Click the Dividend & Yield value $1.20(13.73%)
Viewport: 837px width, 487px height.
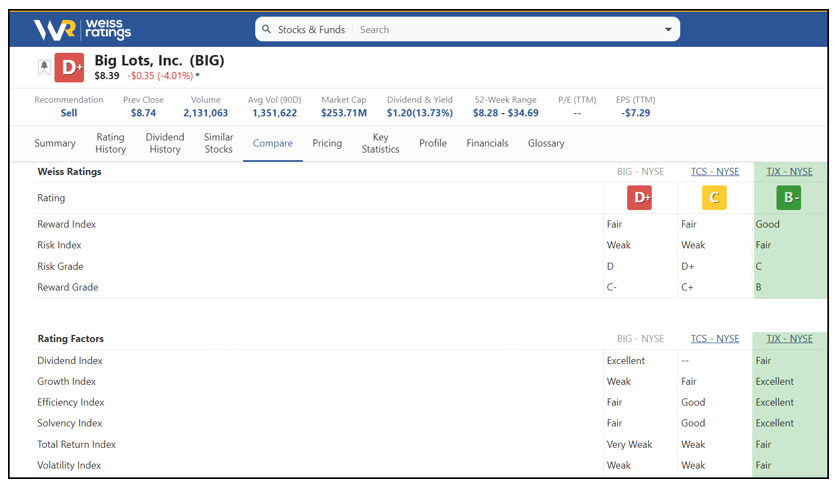(x=420, y=113)
